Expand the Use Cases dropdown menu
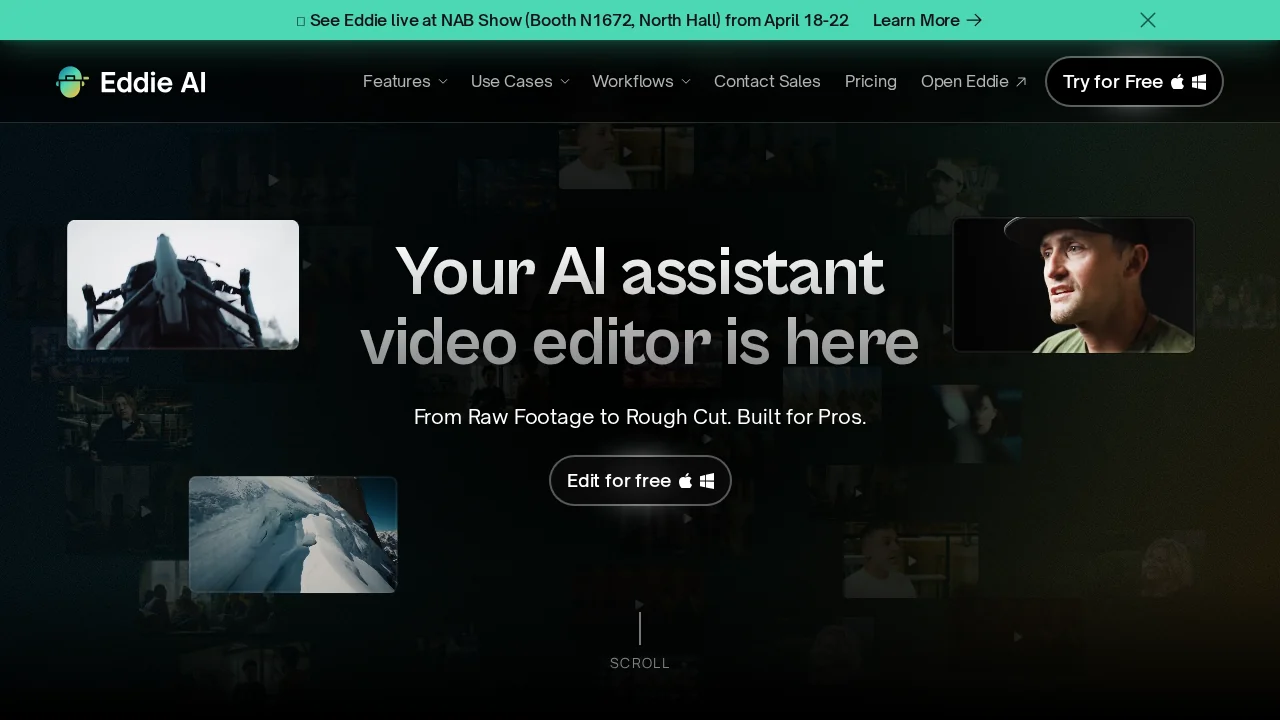Screen dimensions: 1280x720 click(520, 82)
